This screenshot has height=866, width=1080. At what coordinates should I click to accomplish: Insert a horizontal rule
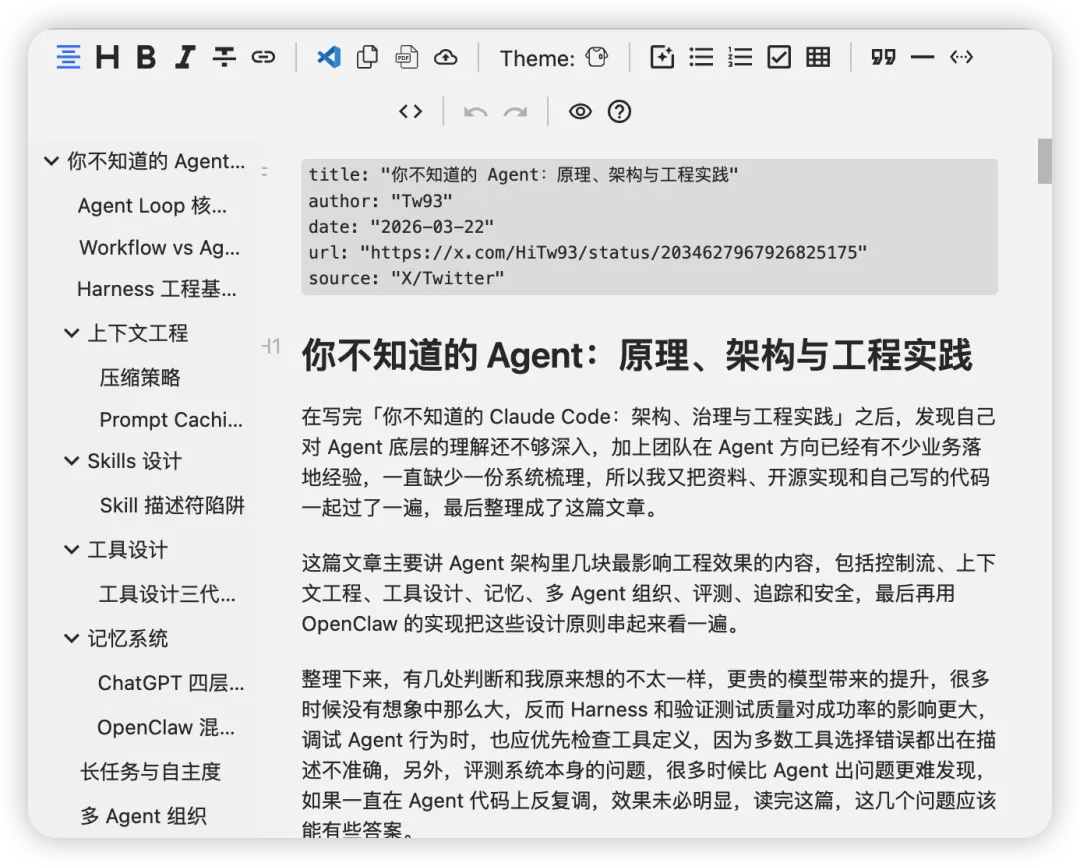click(x=922, y=57)
